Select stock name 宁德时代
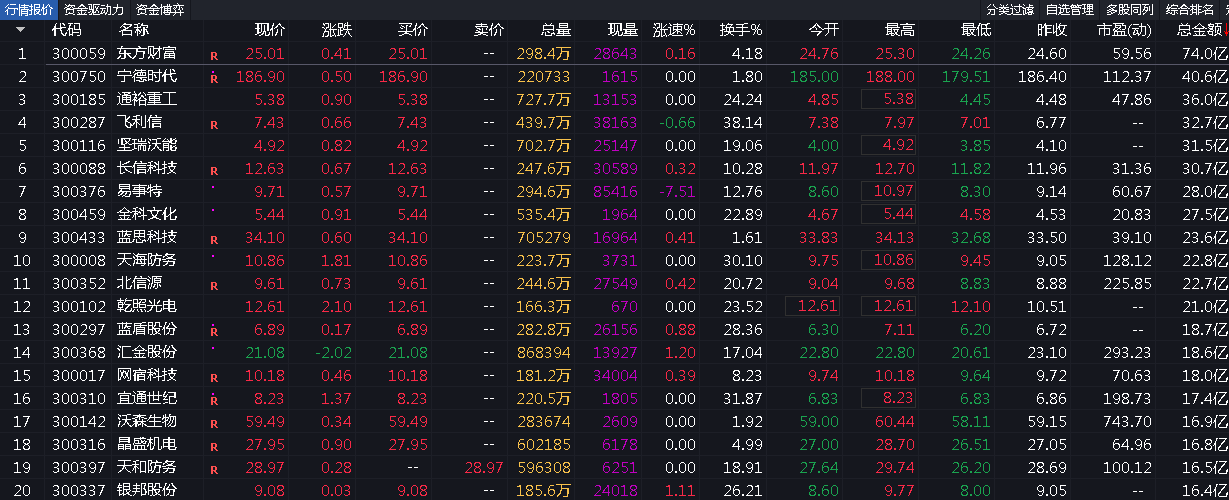This screenshot has height=500, width=1229. 147,76
